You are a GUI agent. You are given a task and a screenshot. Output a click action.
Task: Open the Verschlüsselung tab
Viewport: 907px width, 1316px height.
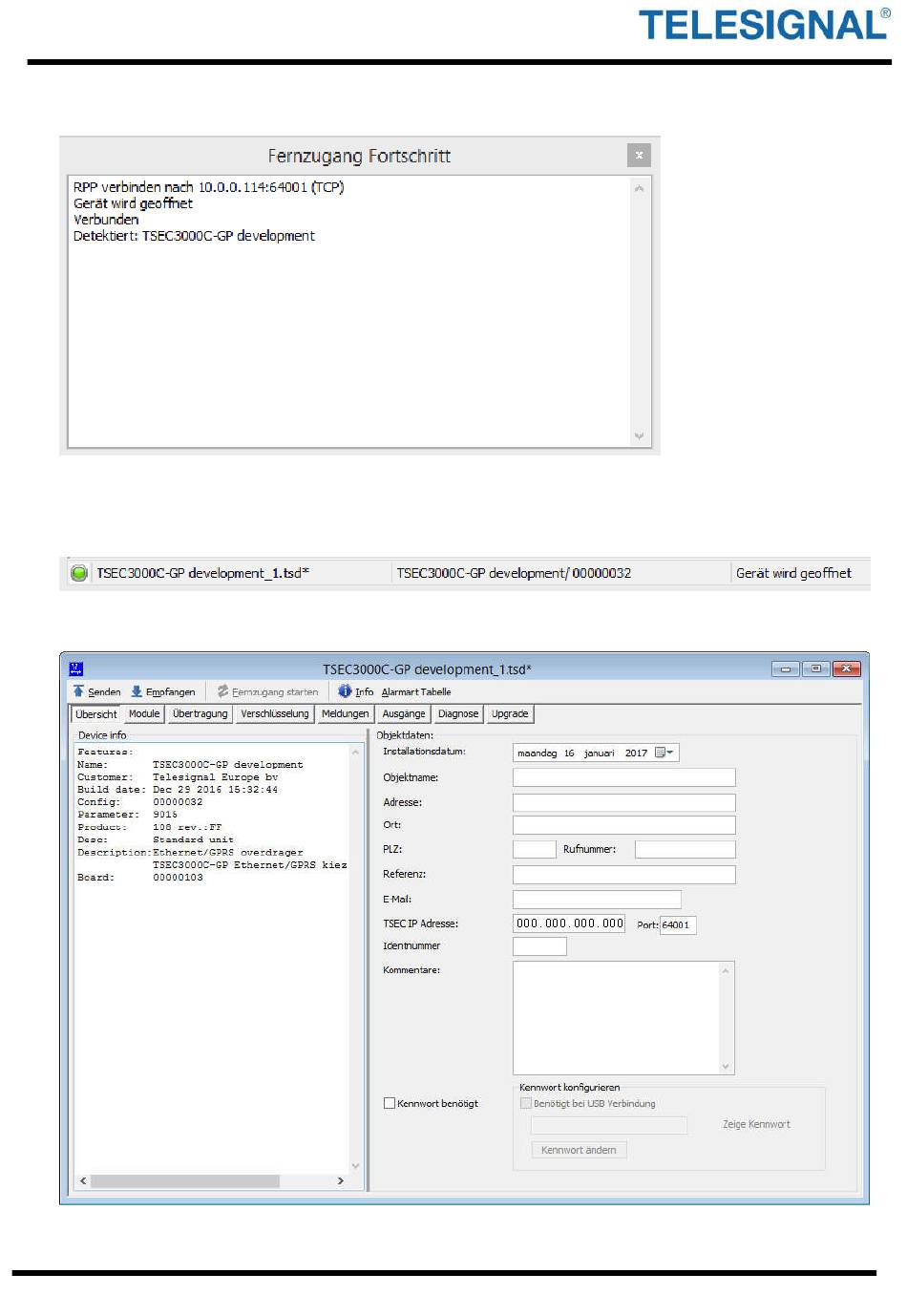click(x=275, y=714)
